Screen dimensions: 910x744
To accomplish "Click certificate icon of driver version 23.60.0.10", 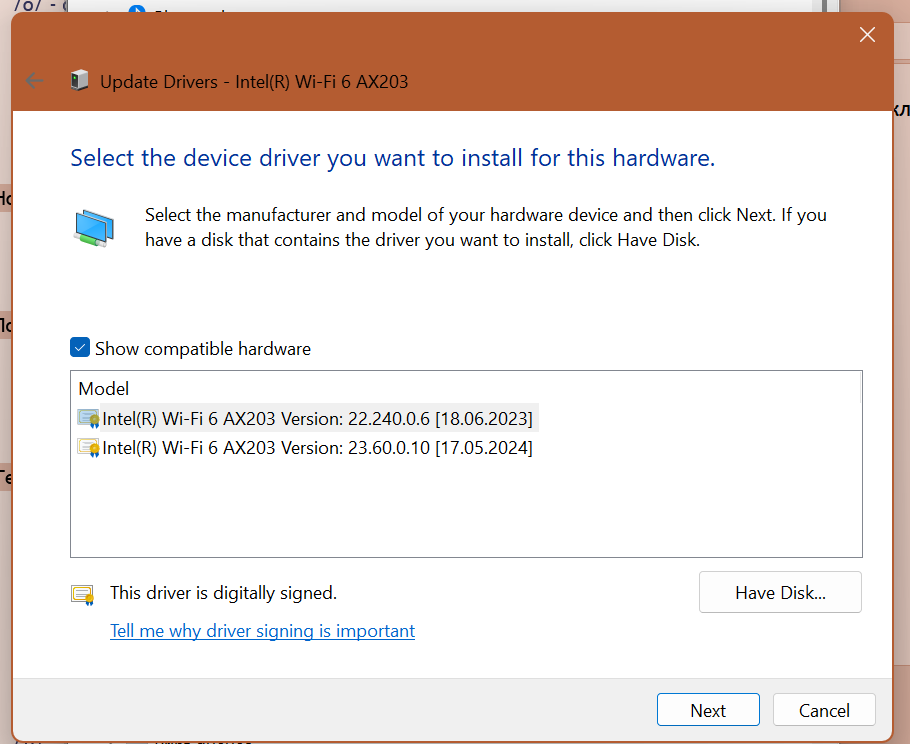I will pyautogui.click(x=88, y=447).
